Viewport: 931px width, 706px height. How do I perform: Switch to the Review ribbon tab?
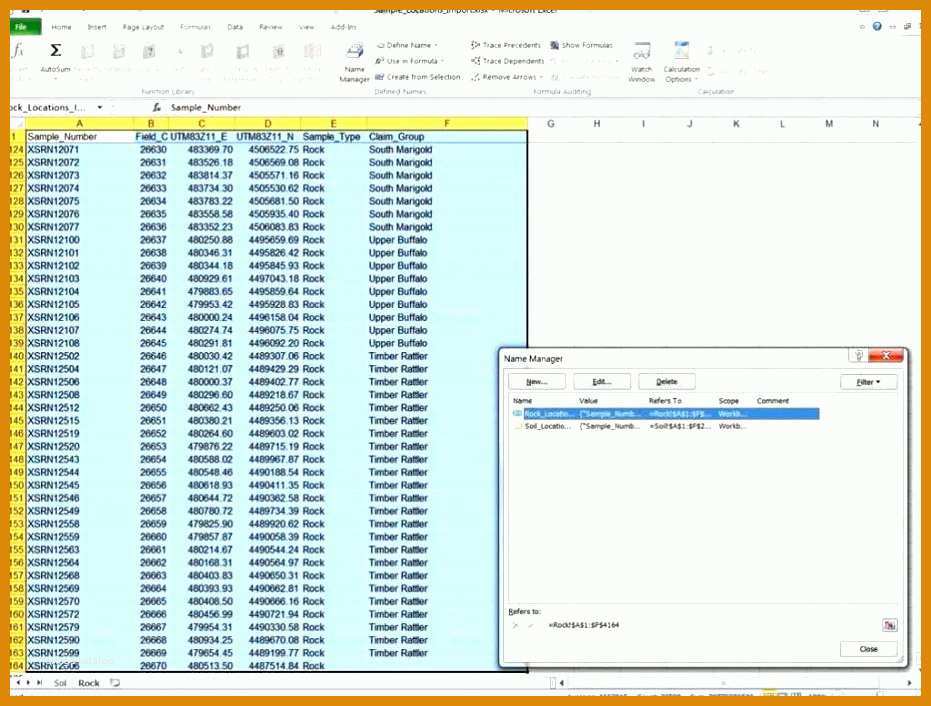tap(271, 27)
